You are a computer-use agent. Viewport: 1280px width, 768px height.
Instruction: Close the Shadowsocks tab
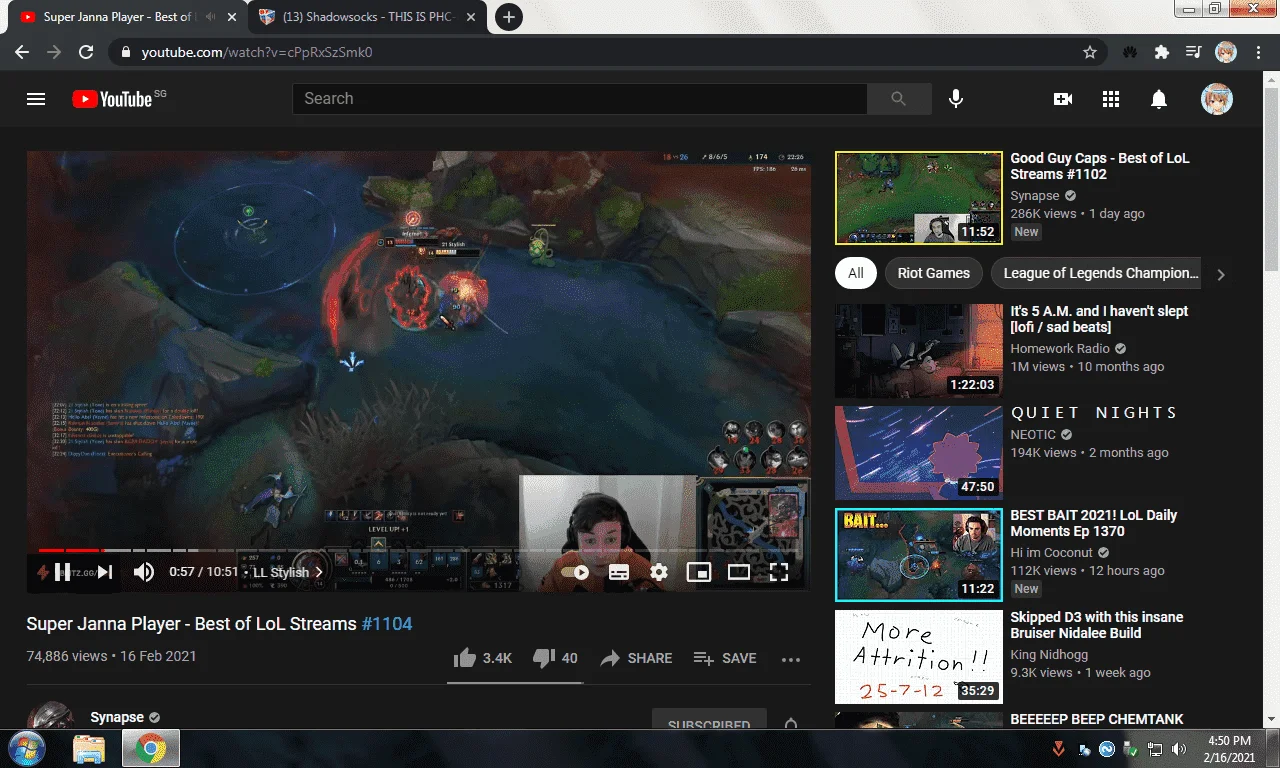click(472, 17)
